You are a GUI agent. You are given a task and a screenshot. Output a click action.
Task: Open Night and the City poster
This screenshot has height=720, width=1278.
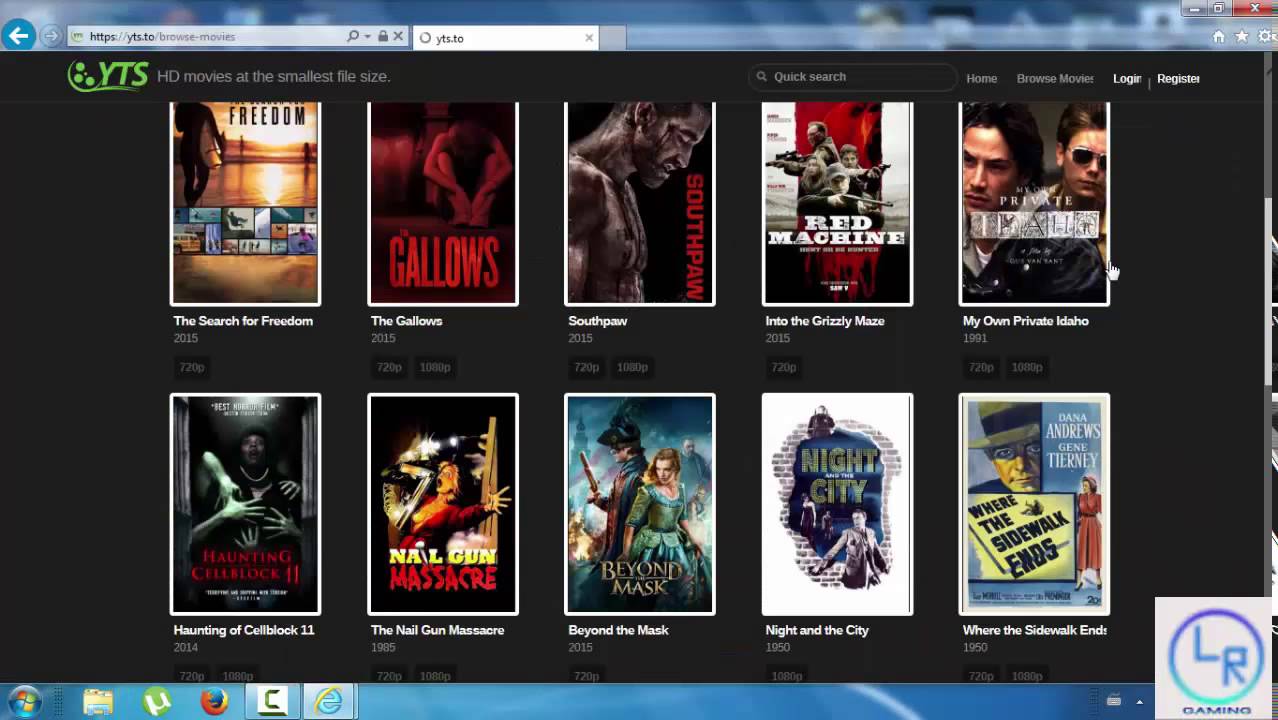tap(837, 504)
